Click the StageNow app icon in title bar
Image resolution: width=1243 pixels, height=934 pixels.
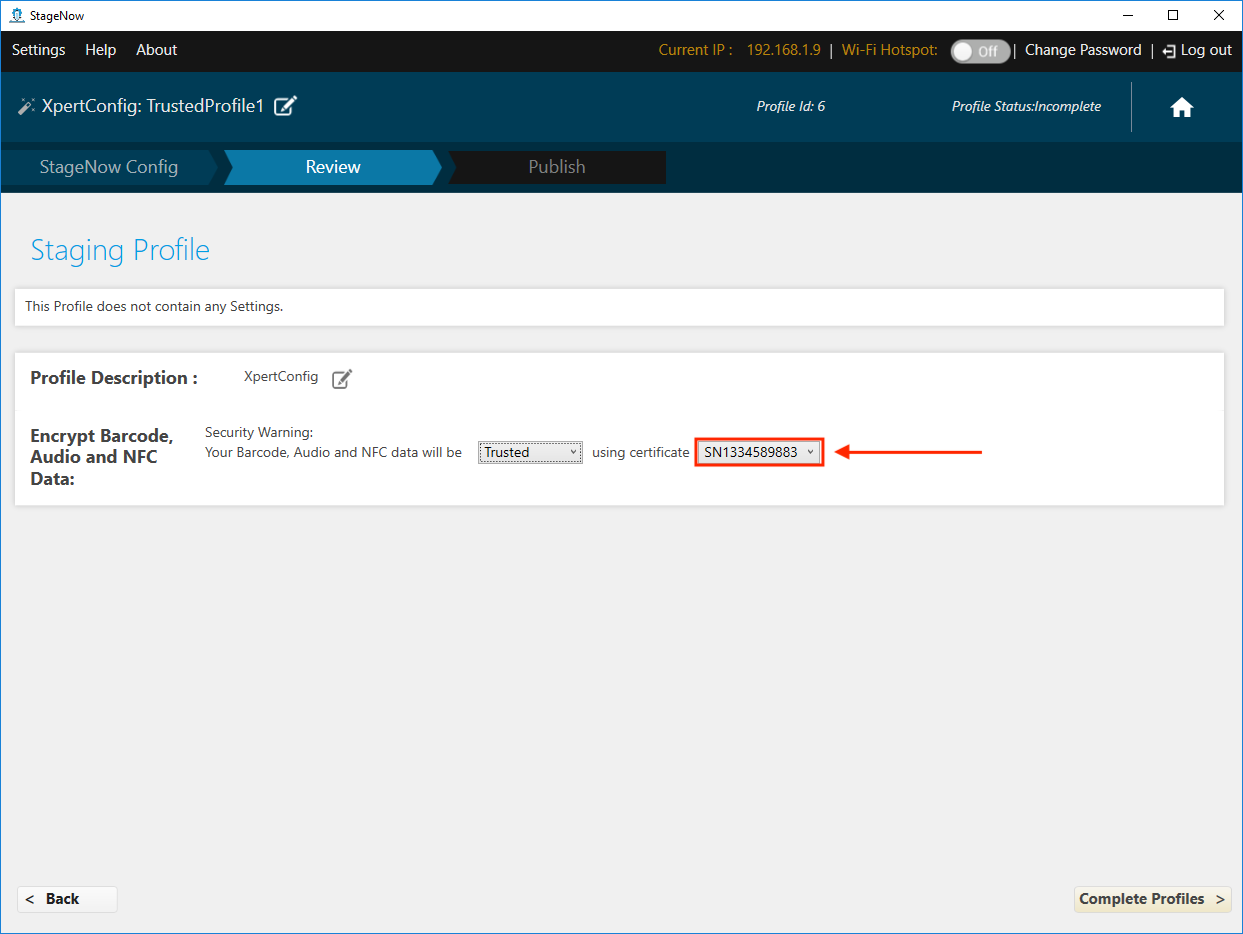pyautogui.click(x=16, y=15)
